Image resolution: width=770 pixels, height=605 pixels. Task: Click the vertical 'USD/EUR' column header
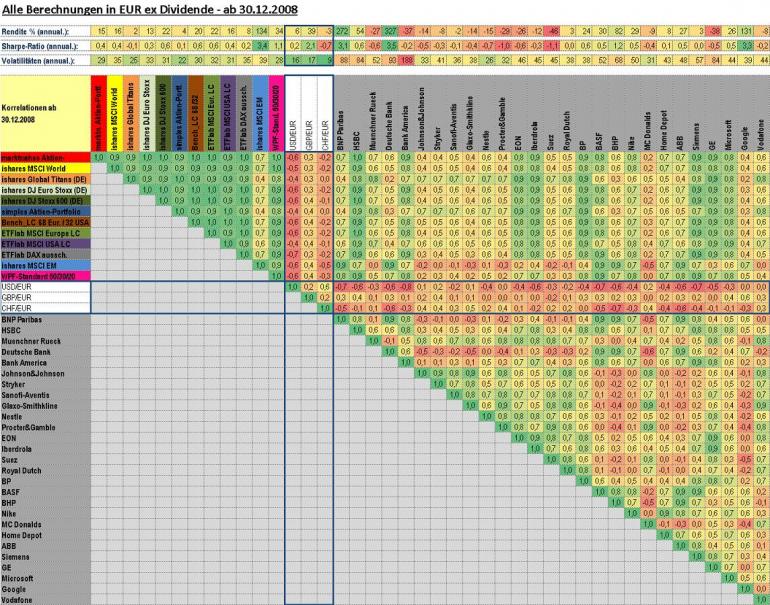pyautogui.click(x=293, y=113)
